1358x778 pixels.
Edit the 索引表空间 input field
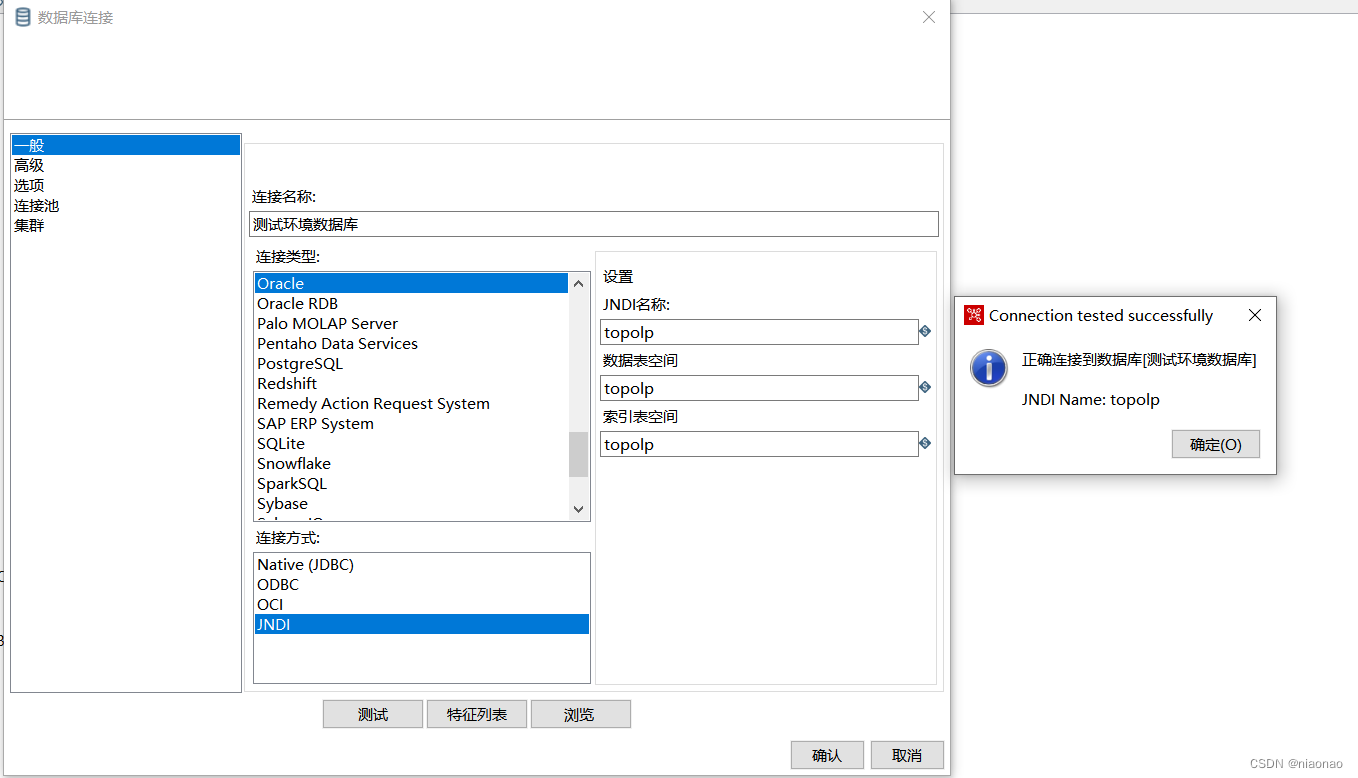coord(759,444)
